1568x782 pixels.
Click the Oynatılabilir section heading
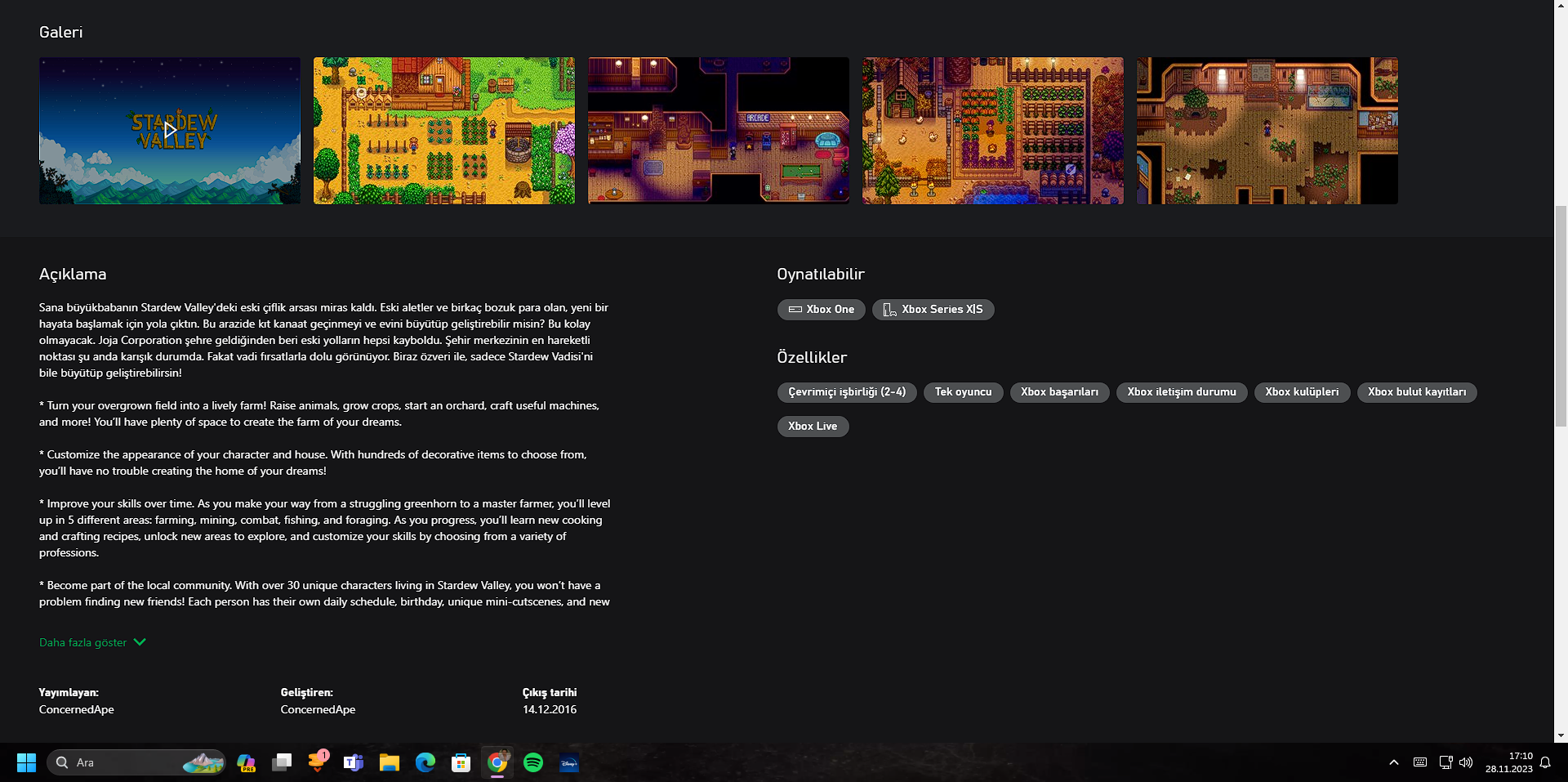tap(821, 275)
